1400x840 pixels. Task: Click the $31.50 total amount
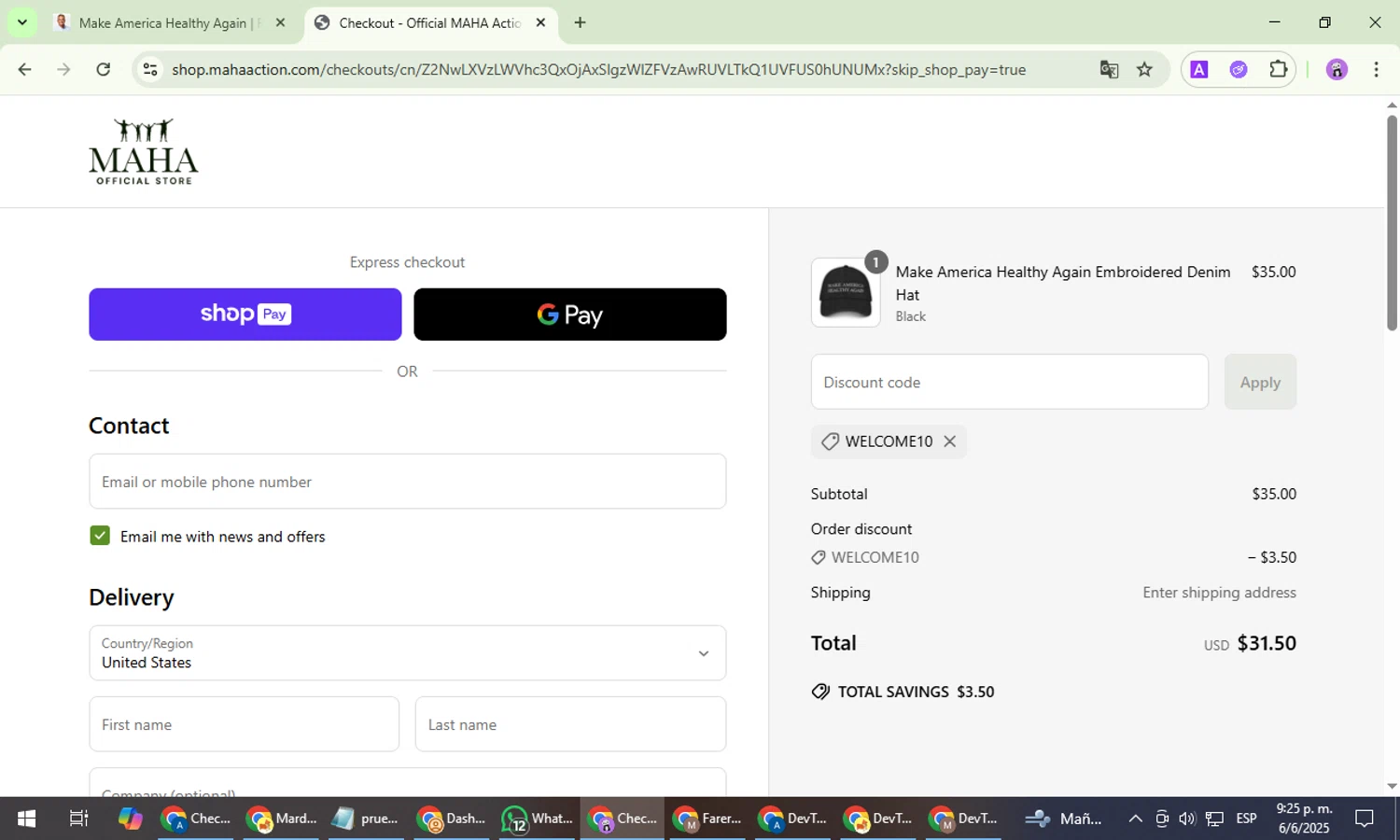pos(1267,643)
